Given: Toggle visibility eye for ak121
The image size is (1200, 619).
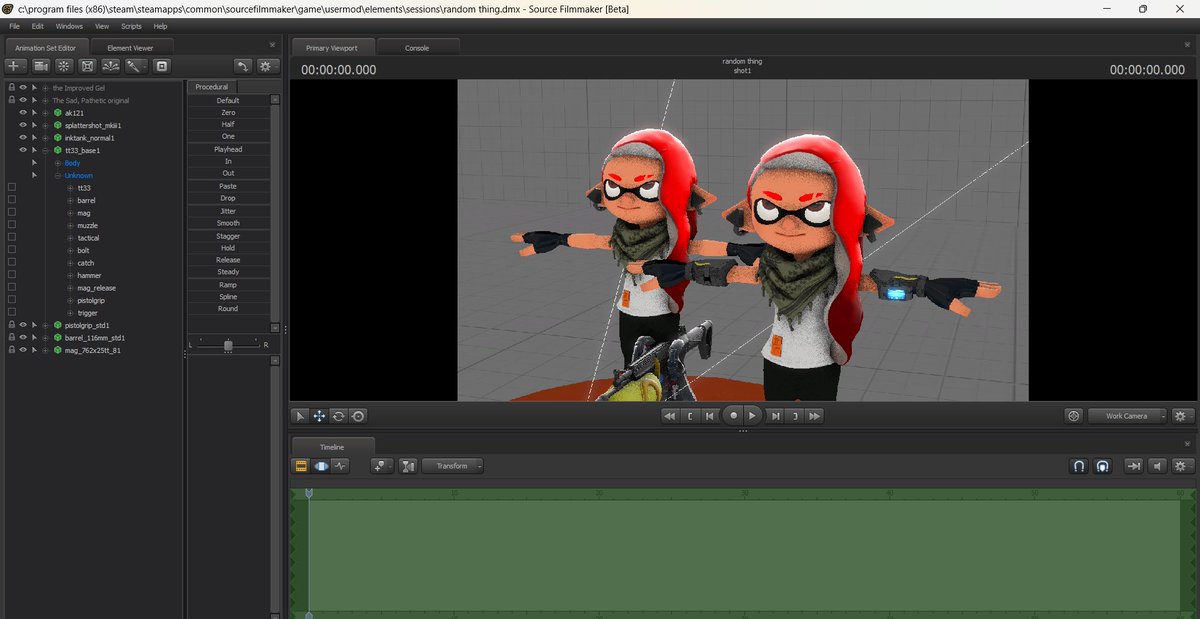Looking at the screenshot, I should point(22,113).
